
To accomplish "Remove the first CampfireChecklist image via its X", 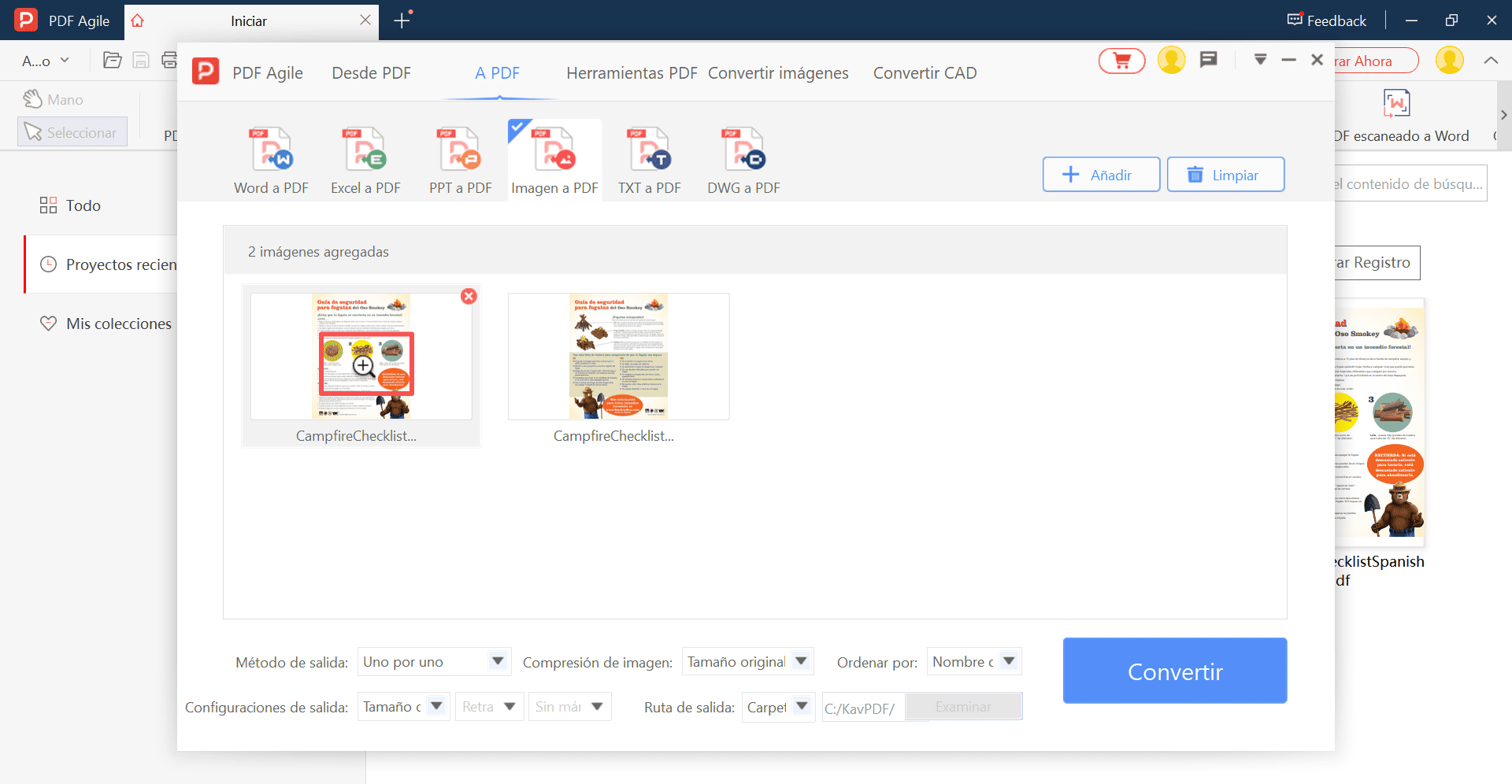I will (x=469, y=296).
